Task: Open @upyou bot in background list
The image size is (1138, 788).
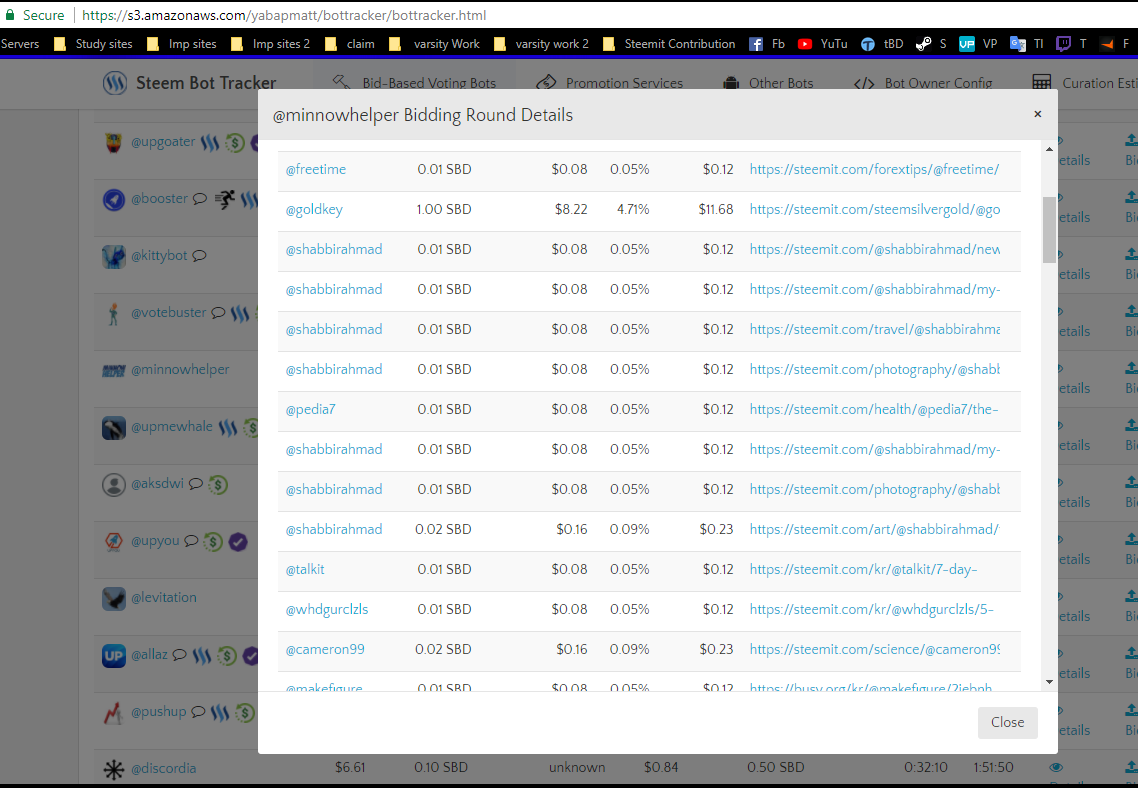Action: pos(155,541)
